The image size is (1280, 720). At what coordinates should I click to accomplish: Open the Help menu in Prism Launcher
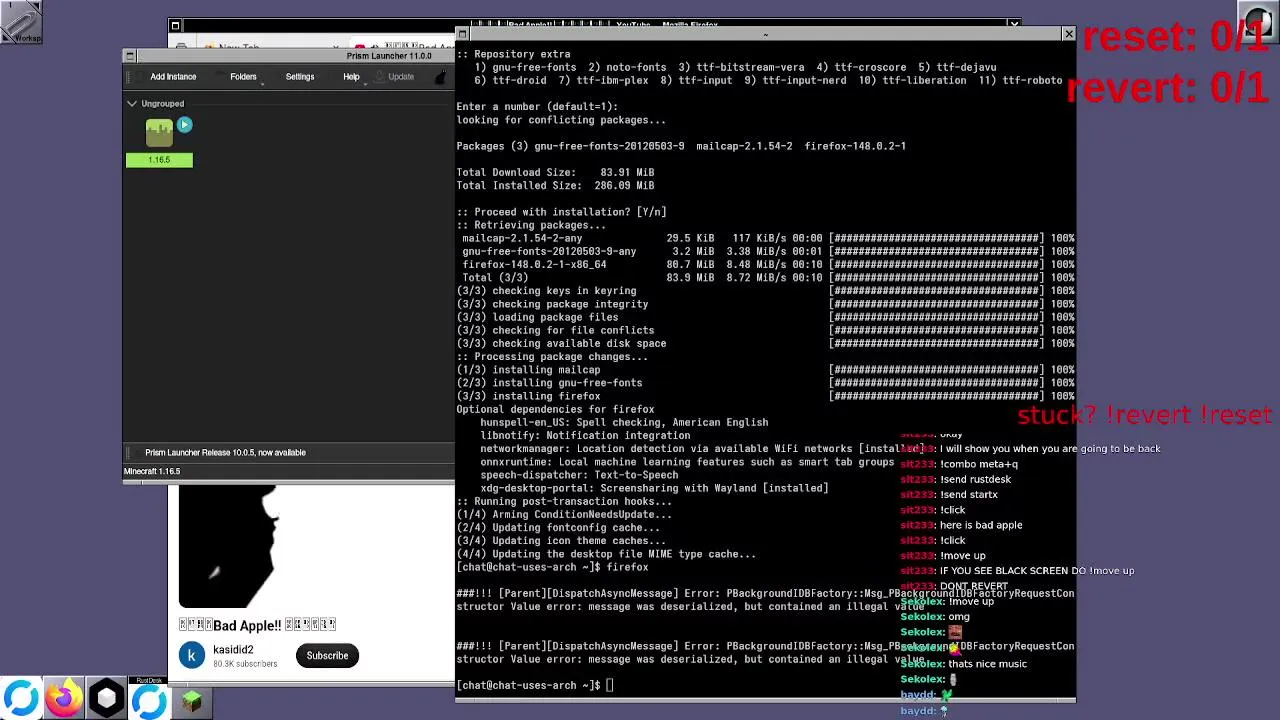[351, 77]
